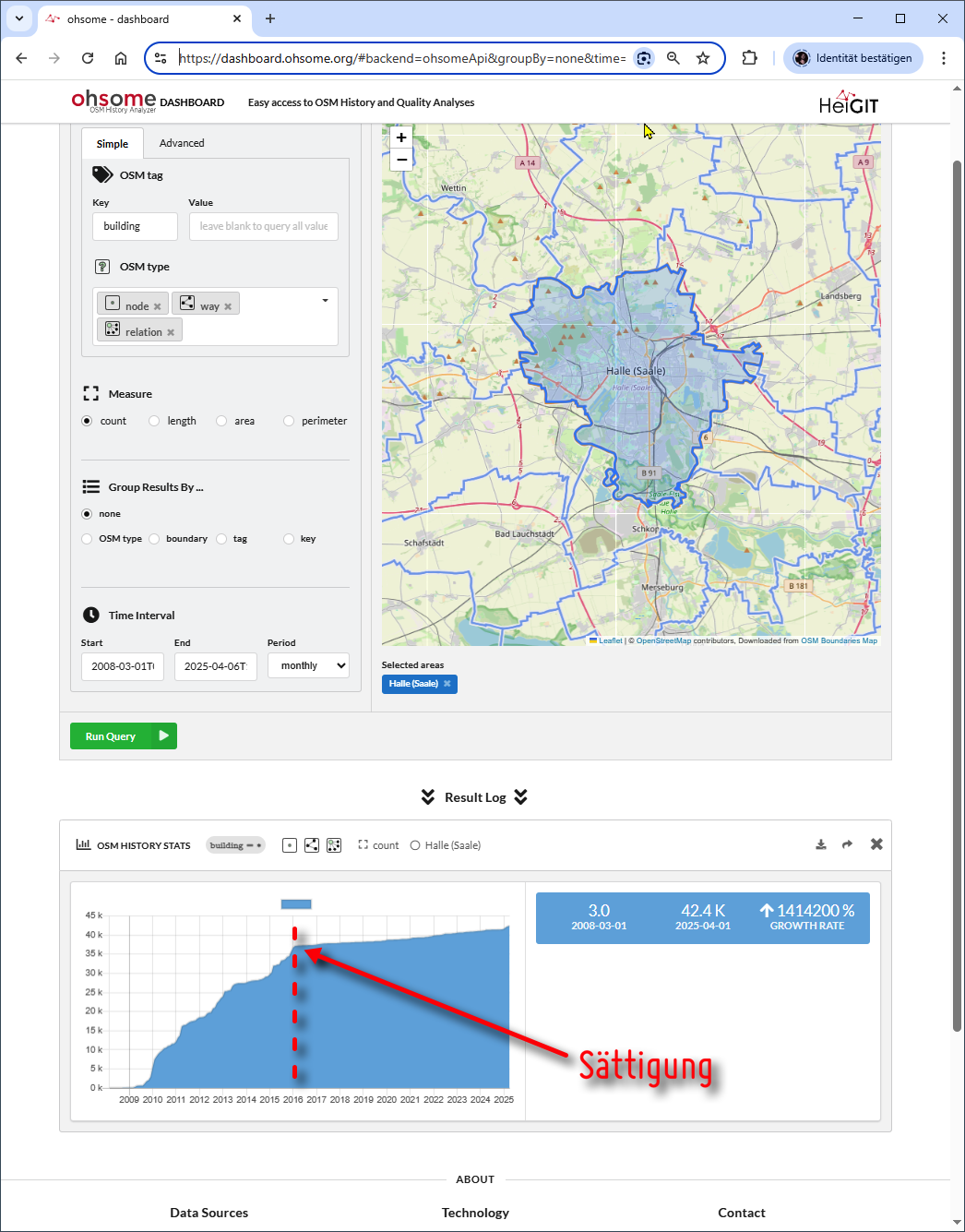965x1232 pixels.
Task: Click the HeiGIT logo
Action: 849,102
